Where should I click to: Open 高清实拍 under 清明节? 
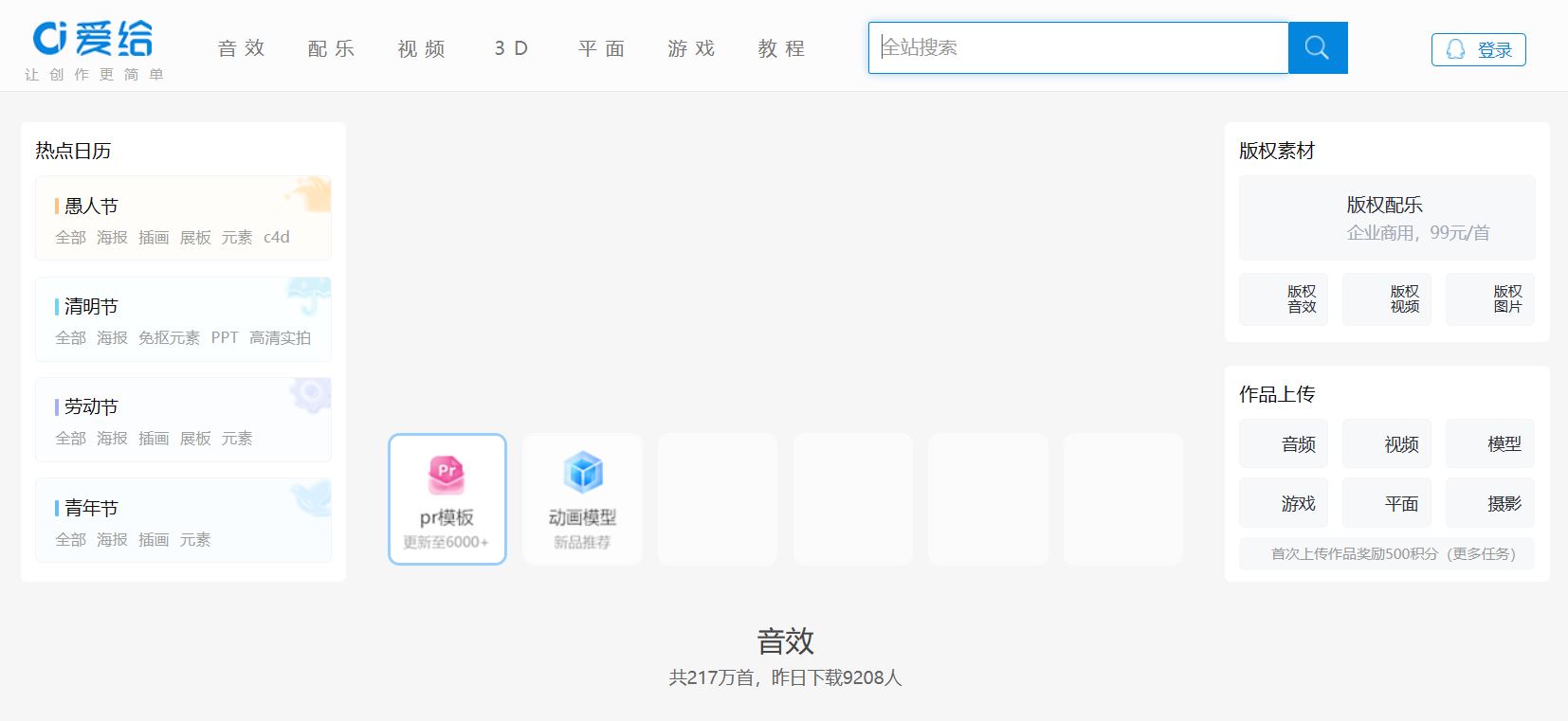pyautogui.click(x=280, y=337)
